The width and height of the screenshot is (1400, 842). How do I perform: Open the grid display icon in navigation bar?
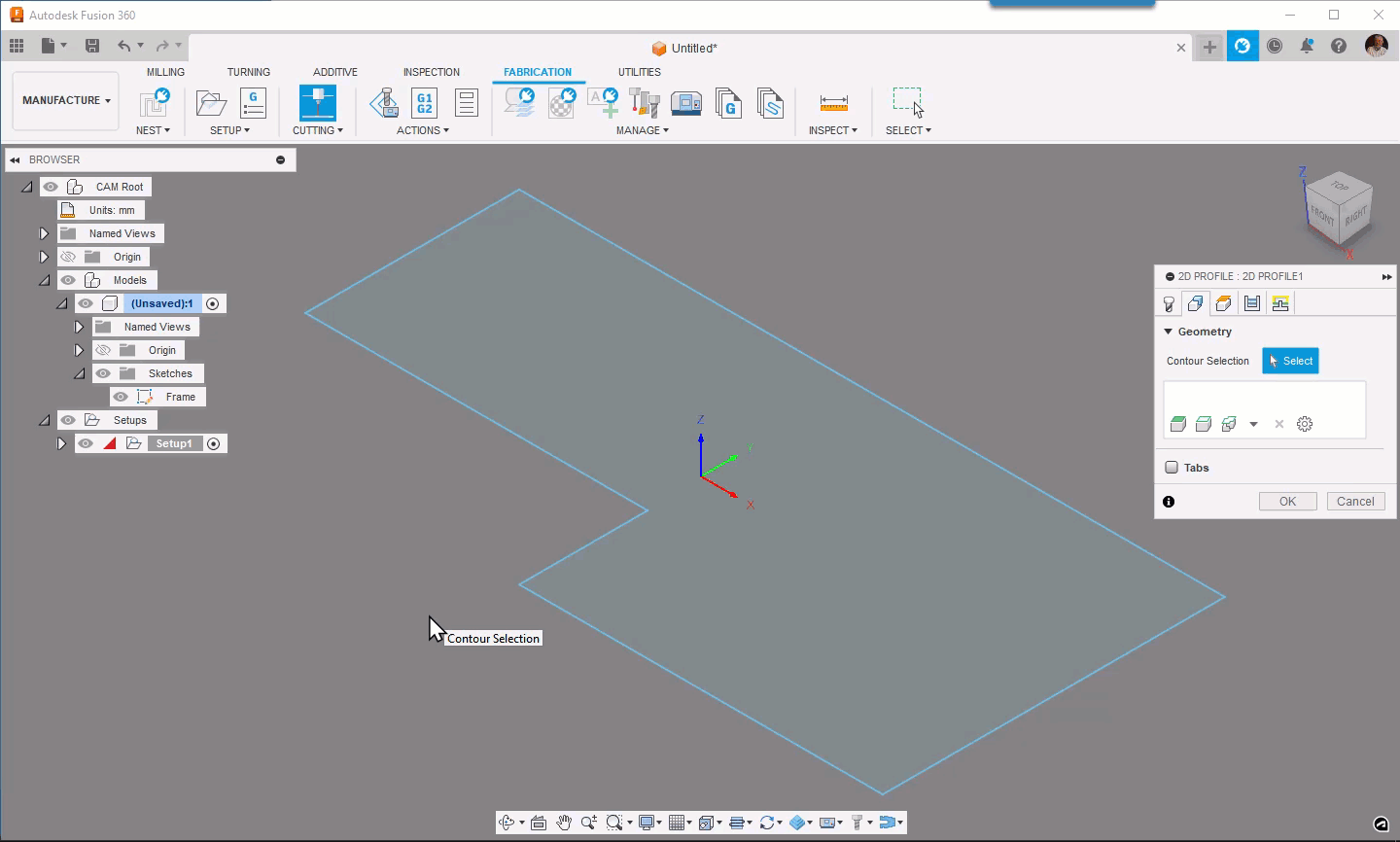(x=678, y=822)
